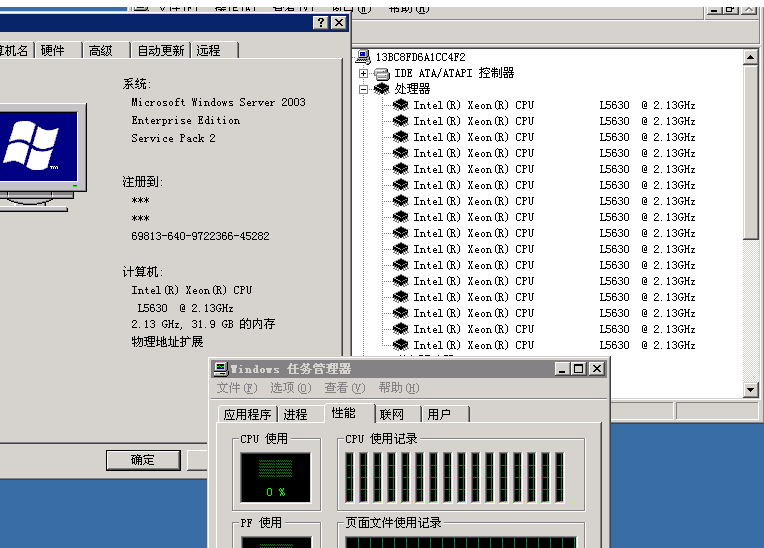Click the computer icon for 13BC8FD6A1CC4F2
The width and height of the screenshot is (764, 548).
click(363, 57)
